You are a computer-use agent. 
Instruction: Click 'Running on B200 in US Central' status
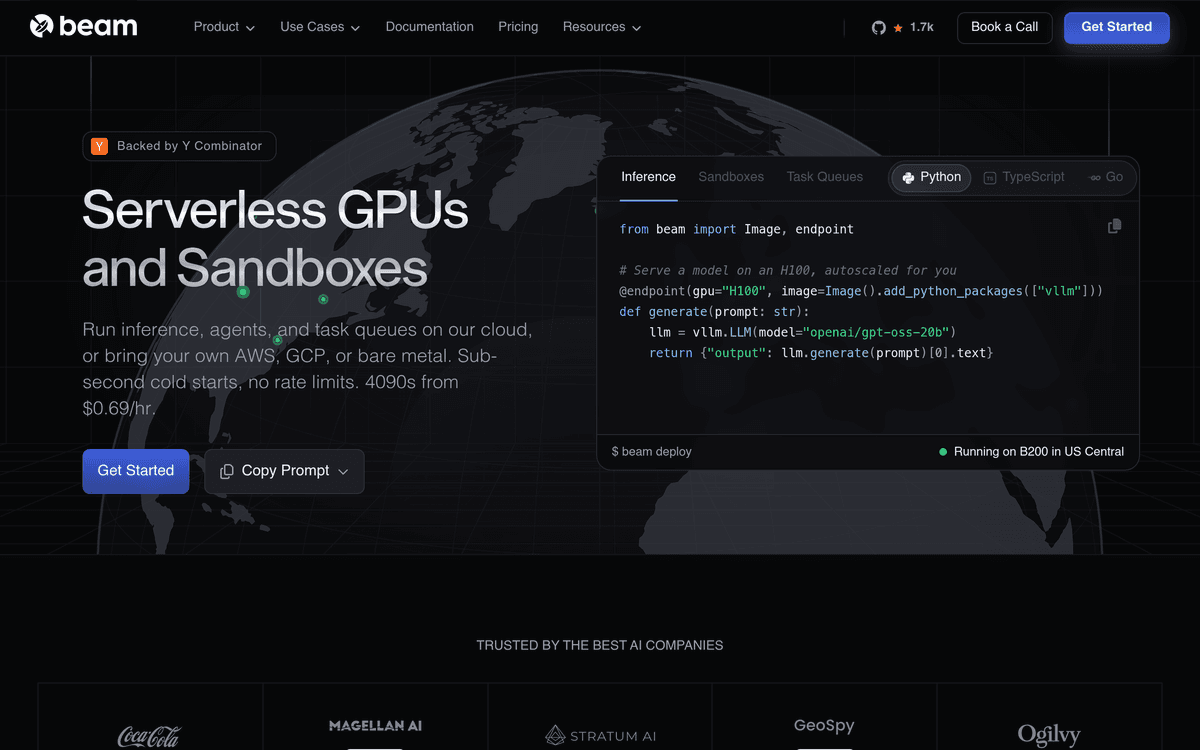pos(1039,452)
